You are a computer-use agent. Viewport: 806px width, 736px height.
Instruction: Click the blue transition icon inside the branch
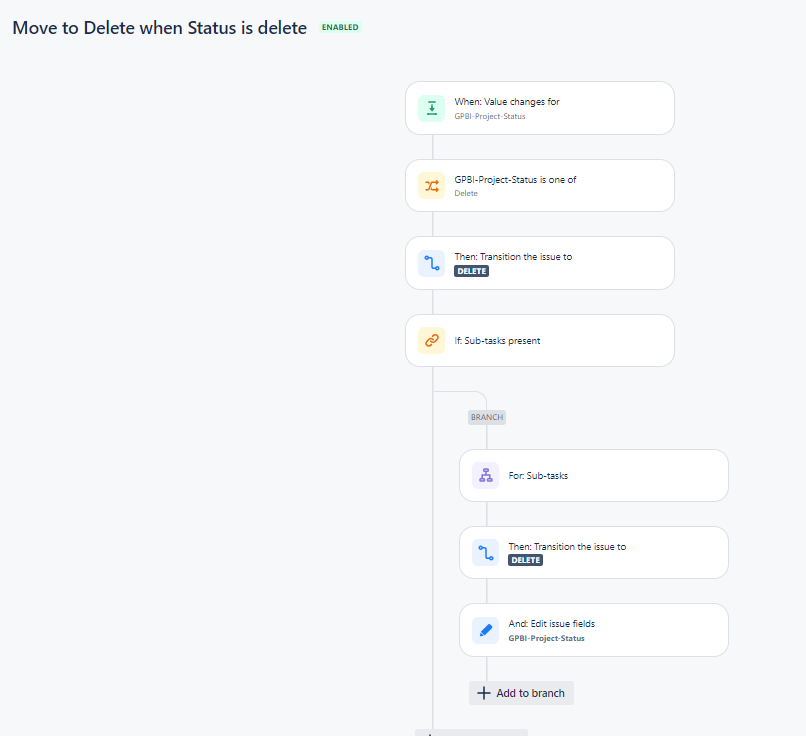pos(486,553)
